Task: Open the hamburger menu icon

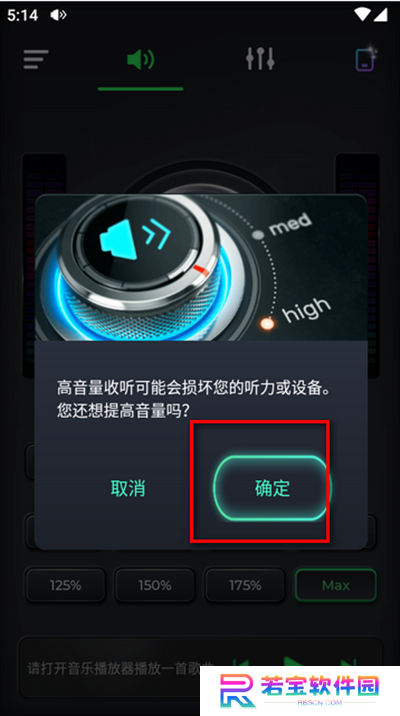Action: (36, 59)
